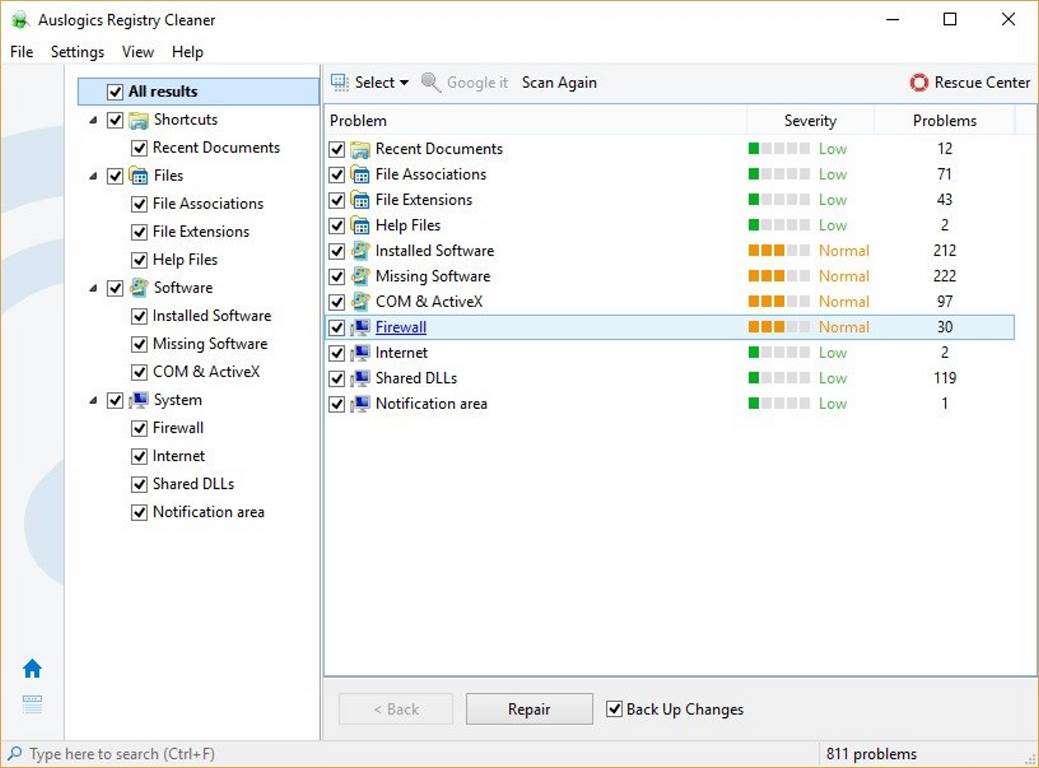Click the Repair button
Viewport: 1039px width, 768px height.
[x=529, y=709]
